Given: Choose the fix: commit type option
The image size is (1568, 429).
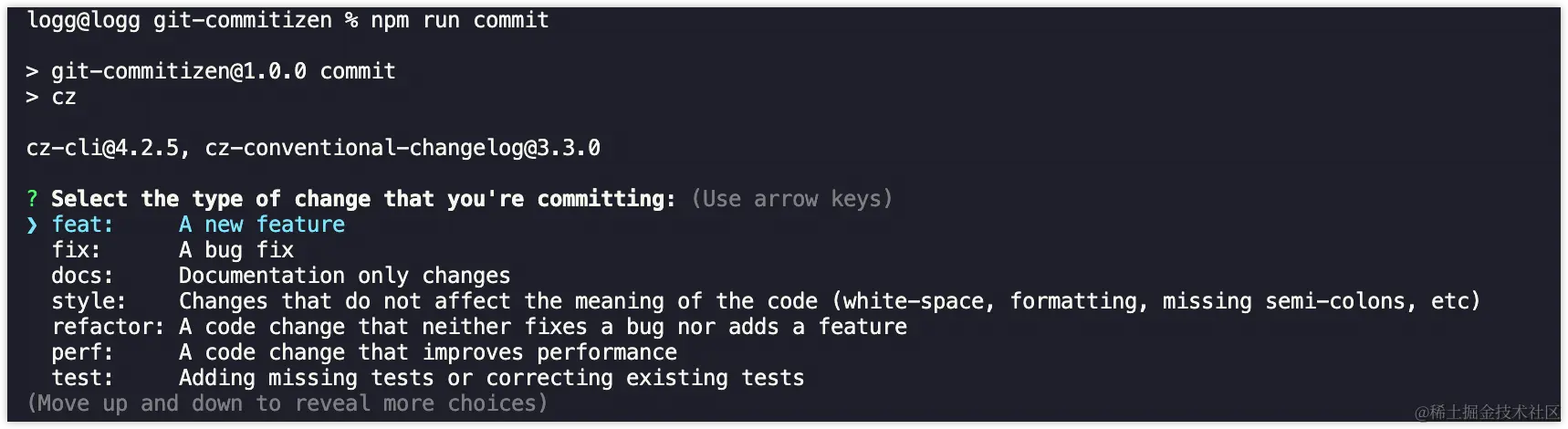Looking at the screenshot, I should [76, 250].
